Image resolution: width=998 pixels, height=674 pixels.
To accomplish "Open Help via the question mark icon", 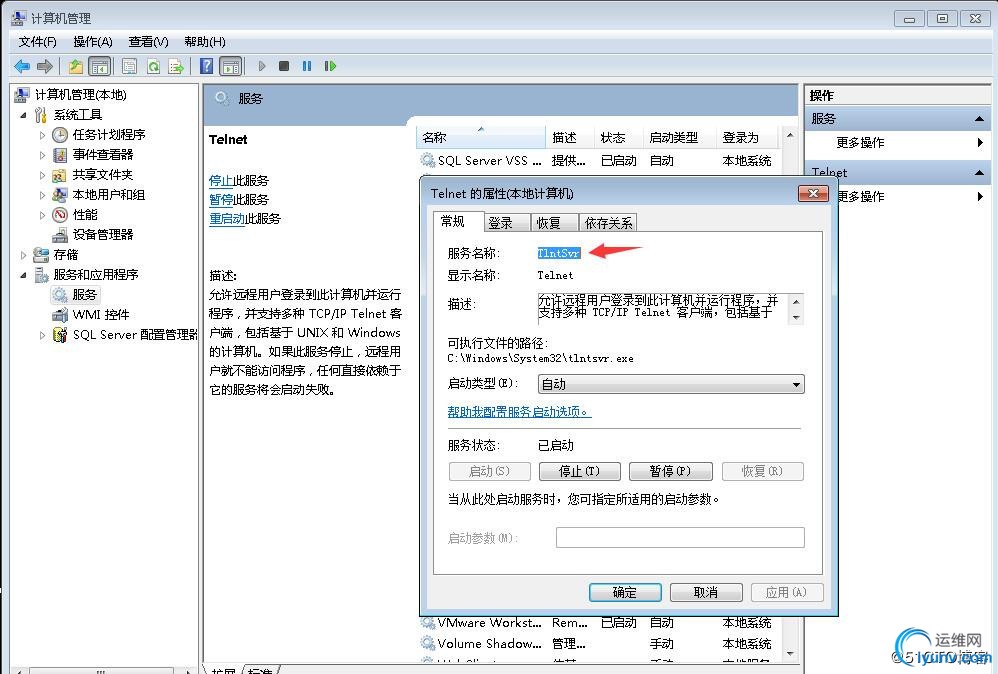I will [x=206, y=66].
